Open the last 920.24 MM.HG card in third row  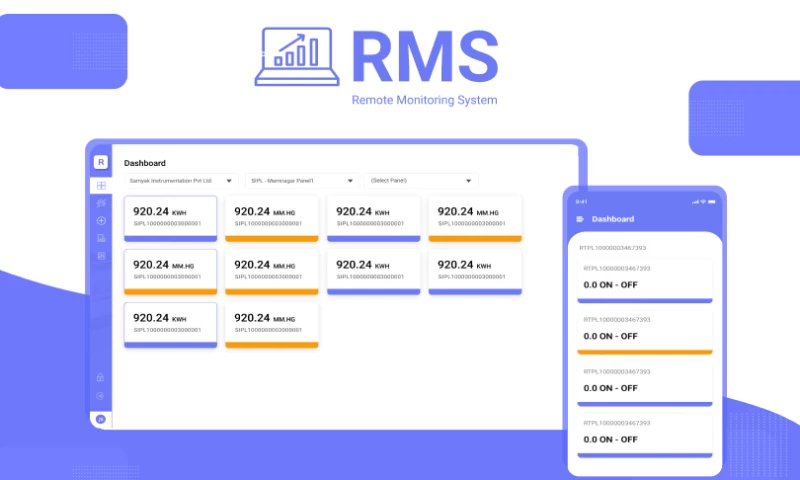click(x=271, y=324)
